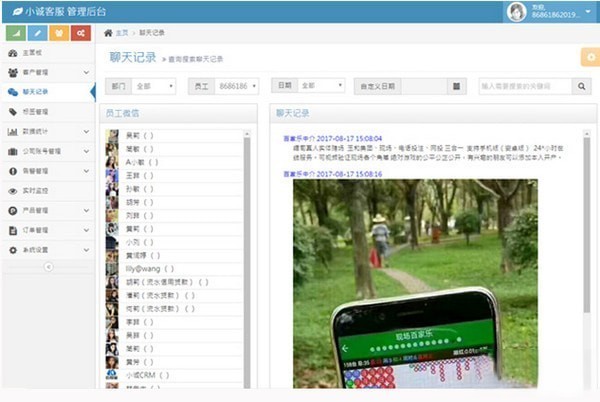The width and height of the screenshot is (600, 402).
Task: Click the orange gear button at the top right
Action: [x=591, y=57]
